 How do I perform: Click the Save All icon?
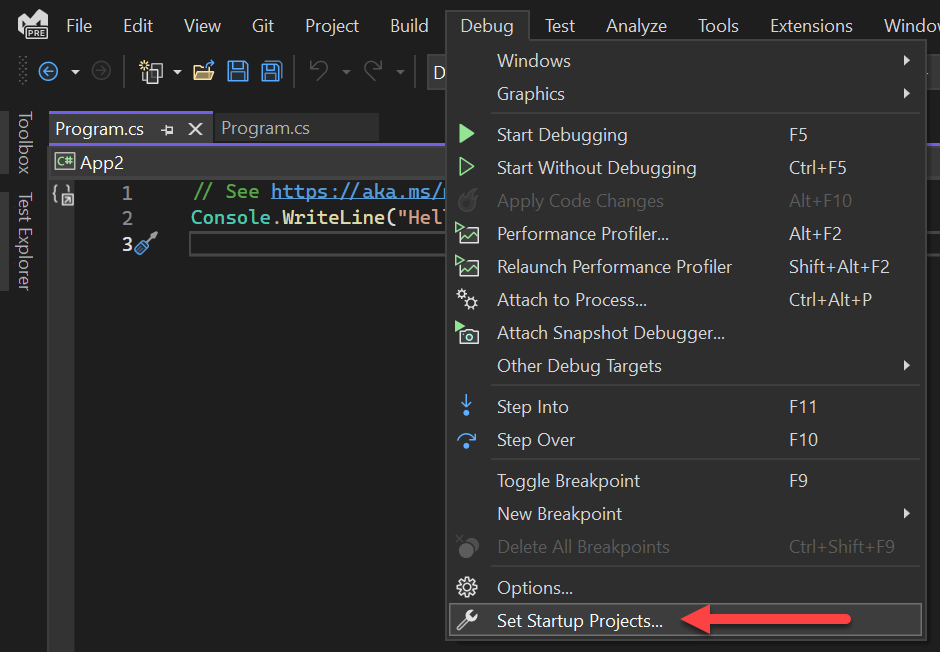271,71
